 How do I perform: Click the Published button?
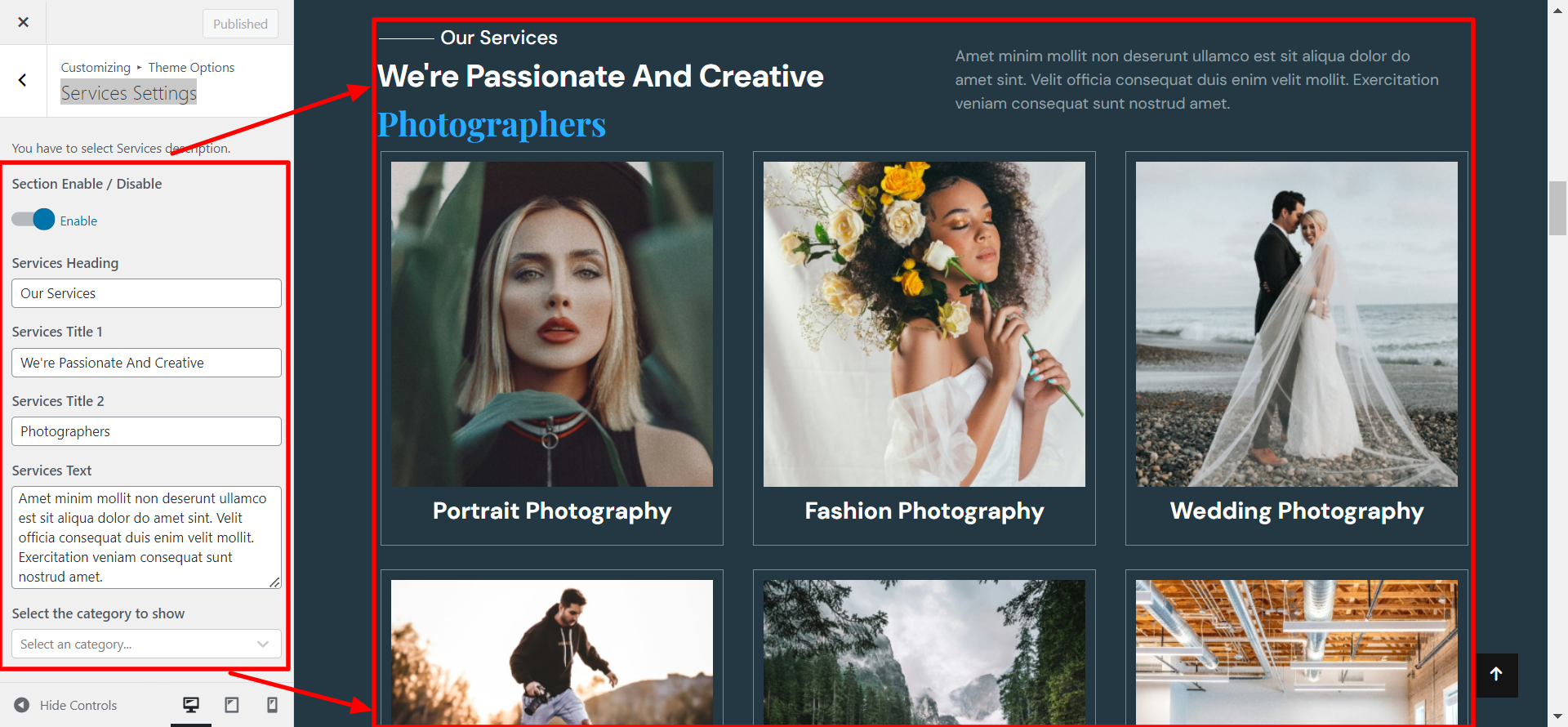pos(240,24)
